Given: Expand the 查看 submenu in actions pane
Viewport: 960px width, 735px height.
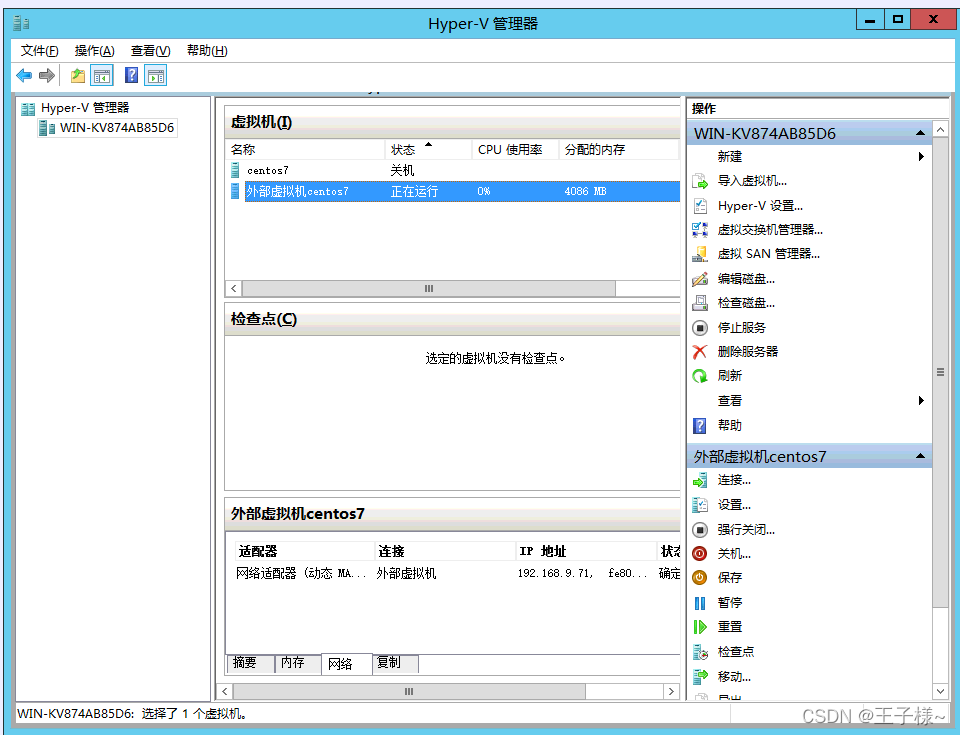Looking at the screenshot, I should pyautogui.click(x=921, y=401).
